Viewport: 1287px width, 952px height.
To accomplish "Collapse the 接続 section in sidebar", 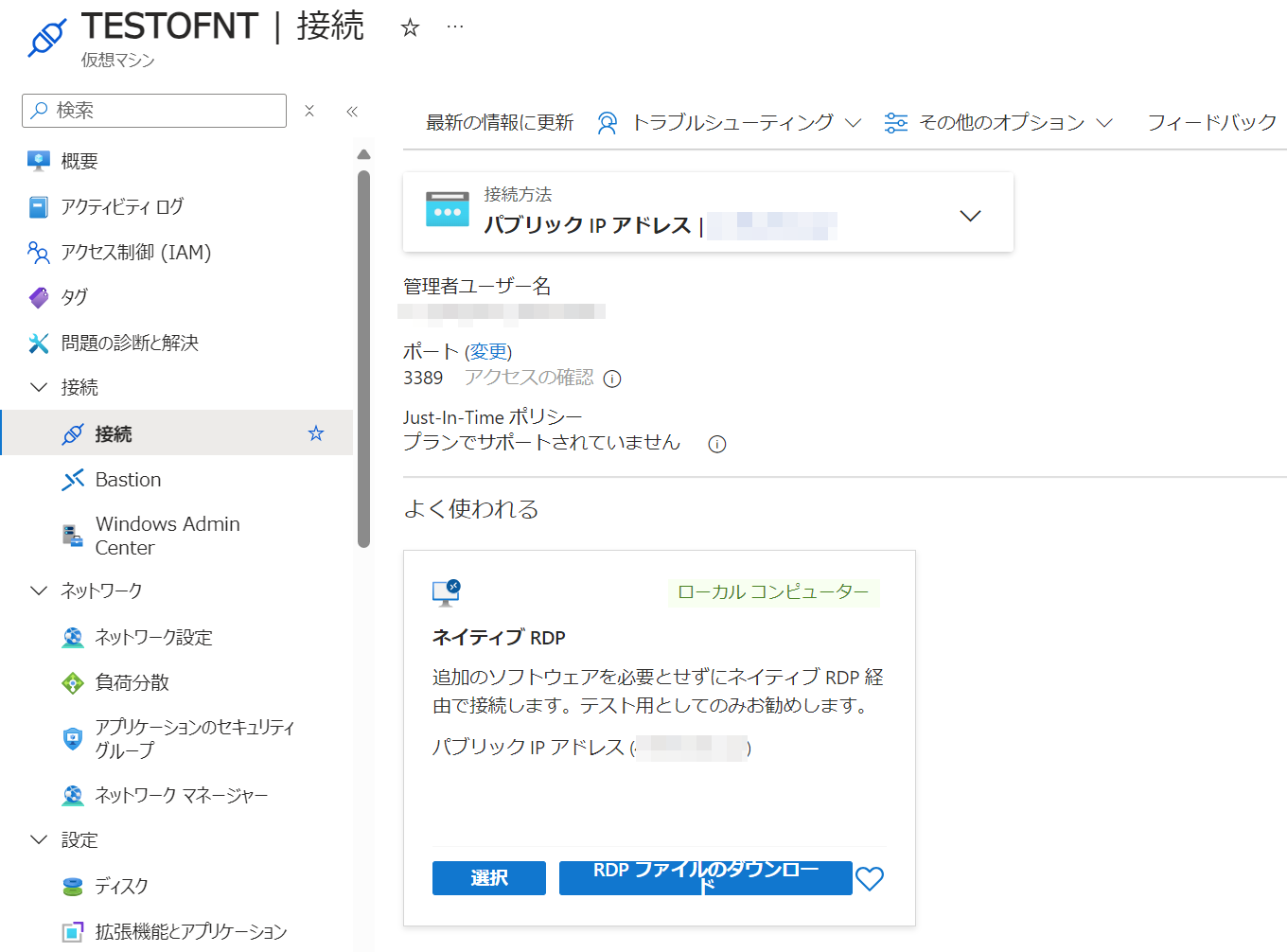I will tap(39, 387).
